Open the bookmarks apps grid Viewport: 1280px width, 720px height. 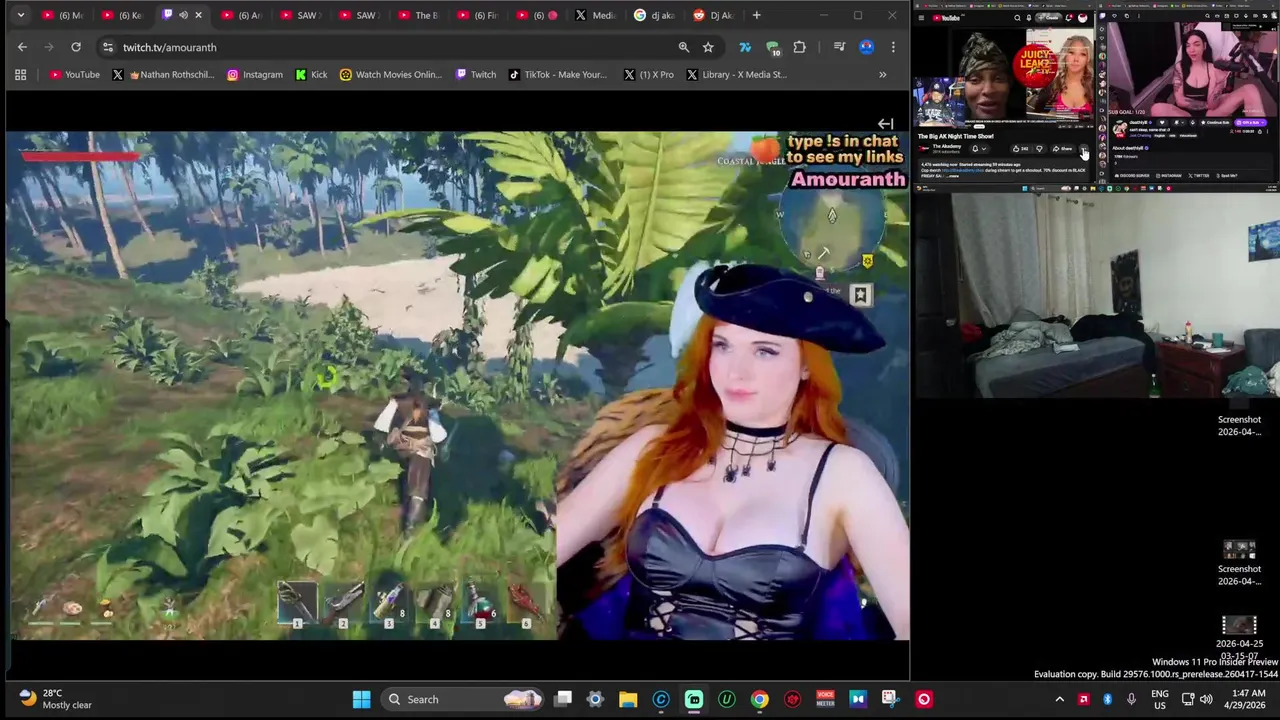pyautogui.click(x=20, y=74)
